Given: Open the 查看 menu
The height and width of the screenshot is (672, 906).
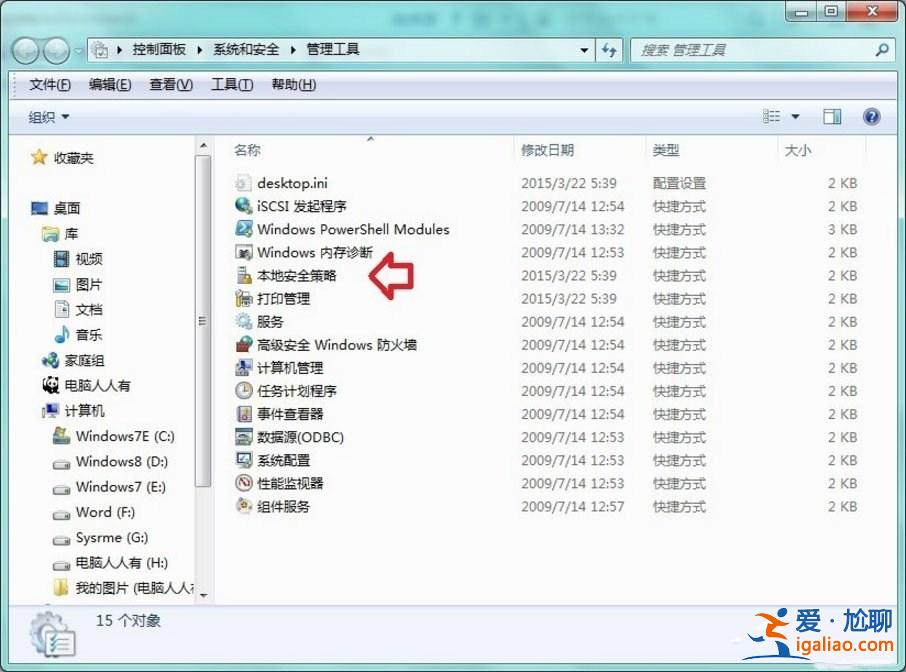Looking at the screenshot, I should coord(168,85).
